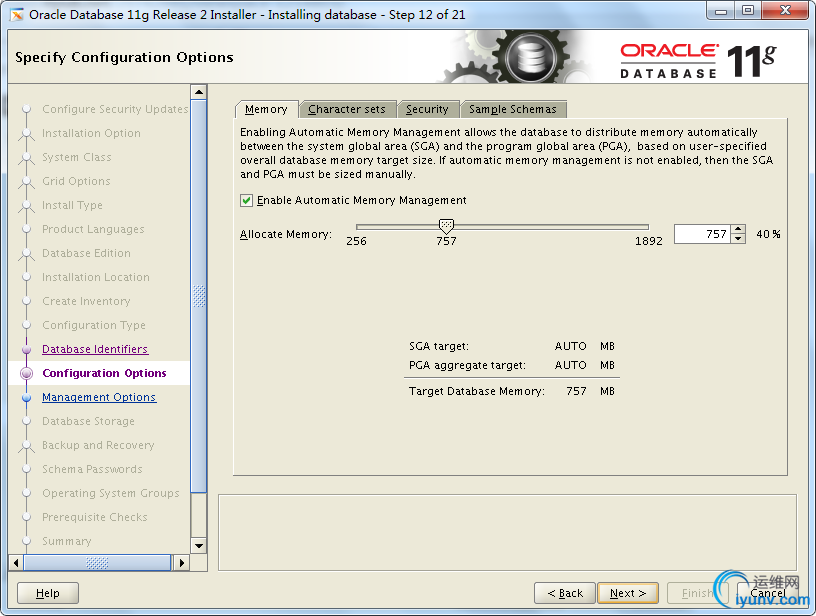Click the sidebar scroll down arrow
The width and height of the screenshot is (816, 616).
pos(199,546)
